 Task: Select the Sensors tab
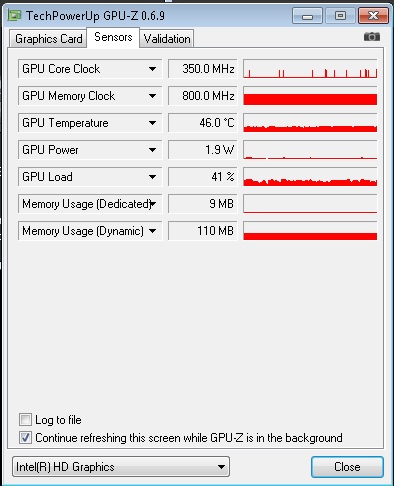[113, 37]
